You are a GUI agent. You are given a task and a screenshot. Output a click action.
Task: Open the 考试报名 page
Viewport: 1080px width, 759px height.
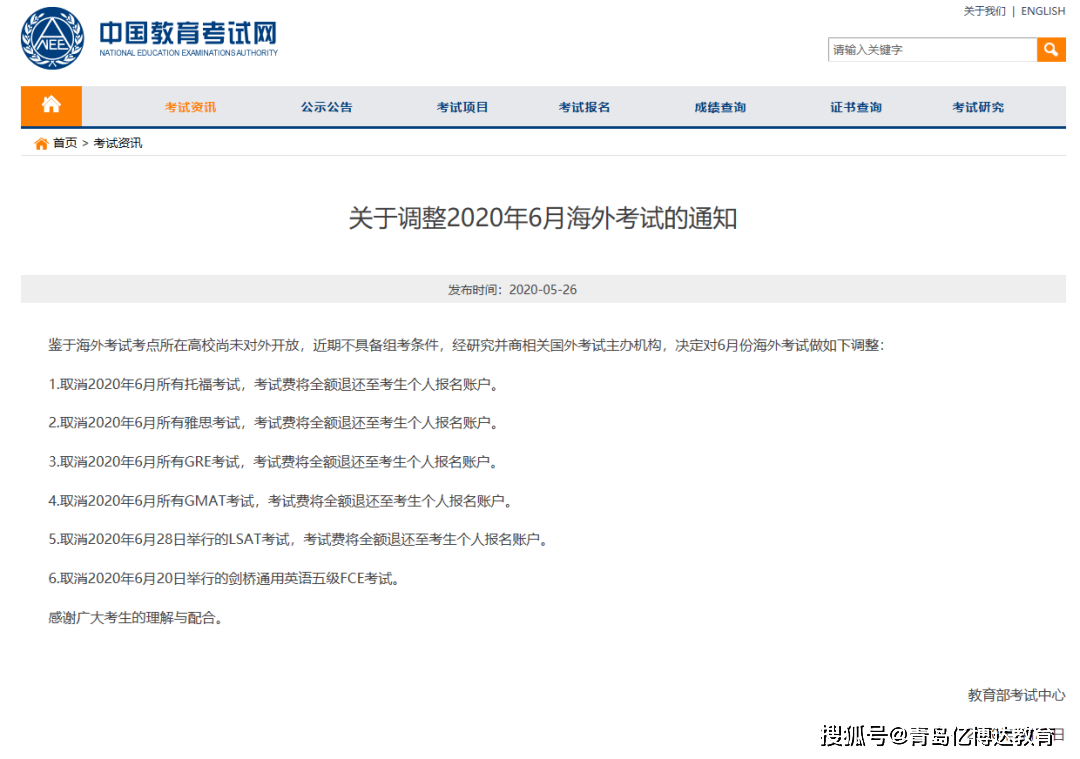point(583,106)
